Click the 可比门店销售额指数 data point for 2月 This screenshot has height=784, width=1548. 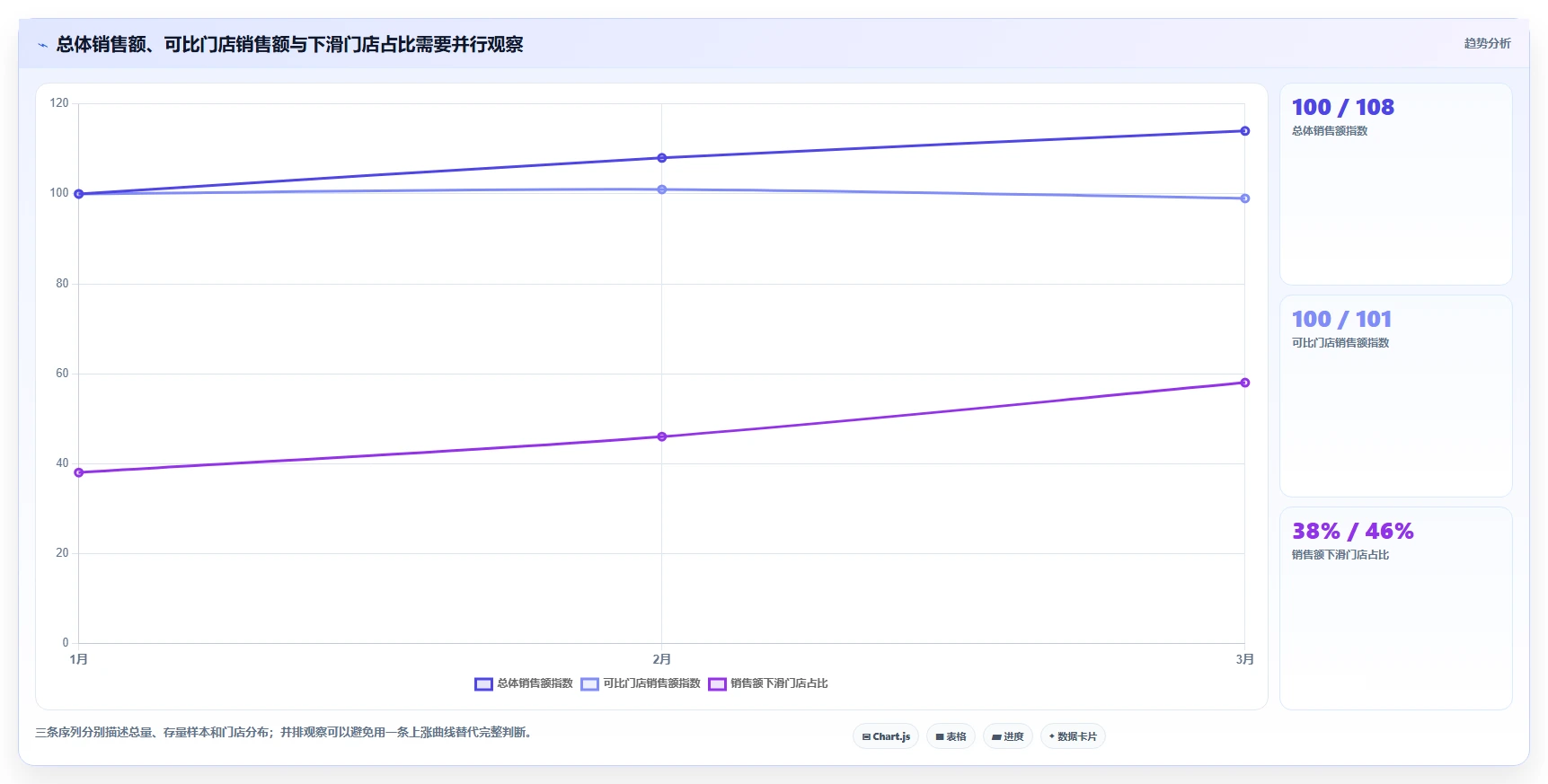[662, 189]
